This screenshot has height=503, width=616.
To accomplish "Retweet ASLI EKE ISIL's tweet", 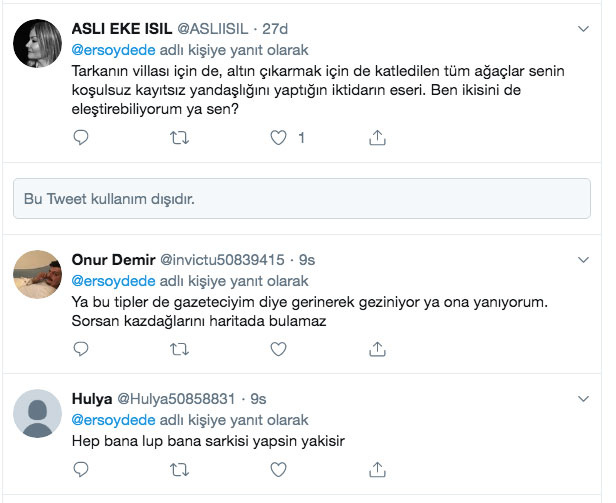I will coord(180,137).
